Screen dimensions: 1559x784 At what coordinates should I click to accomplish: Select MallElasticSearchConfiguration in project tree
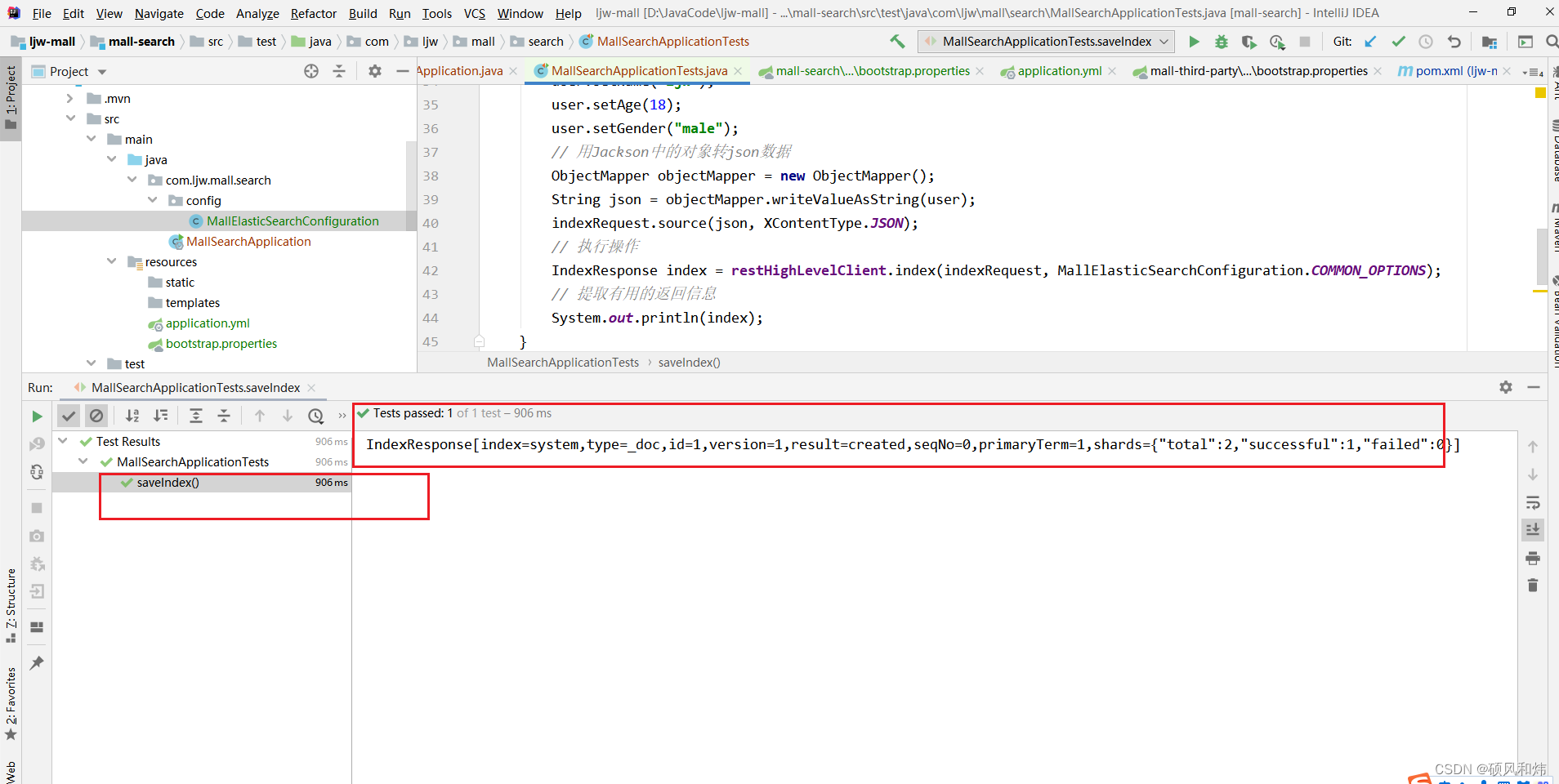tap(293, 221)
